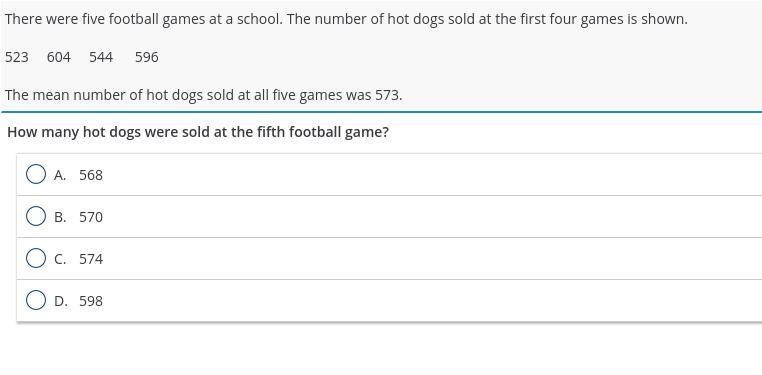The width and height of the screenshot is (762, 375).
Task: Select radio button for answer B
Action: [36, 216]
